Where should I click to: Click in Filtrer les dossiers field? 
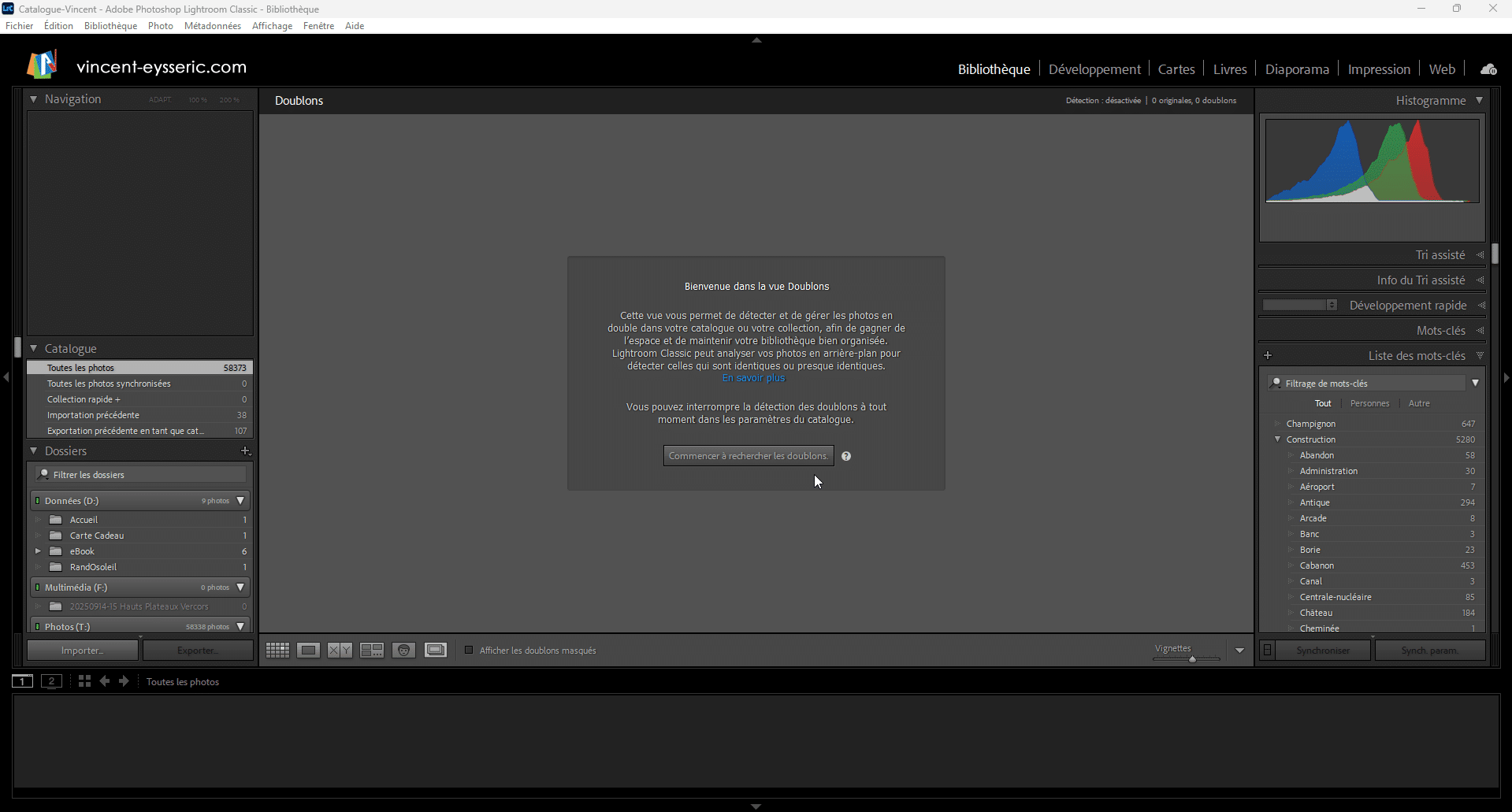coord(140,474)
